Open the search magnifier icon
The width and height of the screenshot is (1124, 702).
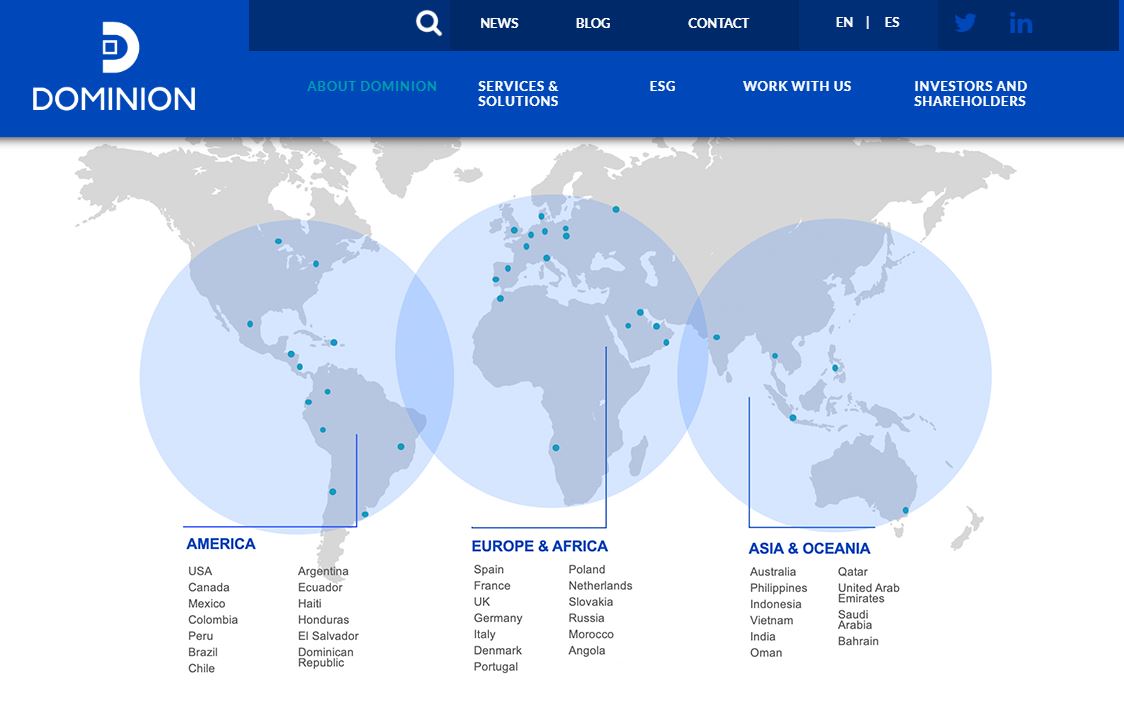(429, 23)
